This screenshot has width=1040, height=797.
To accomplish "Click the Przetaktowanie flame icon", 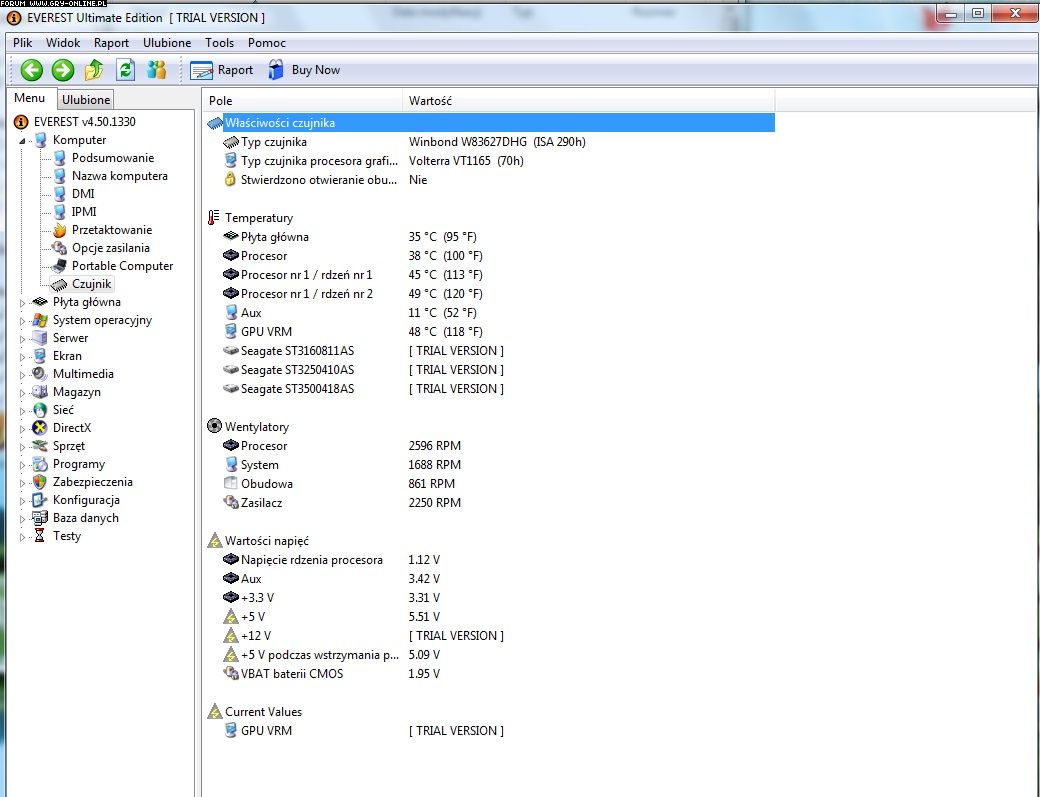I will tap(60, 230).
